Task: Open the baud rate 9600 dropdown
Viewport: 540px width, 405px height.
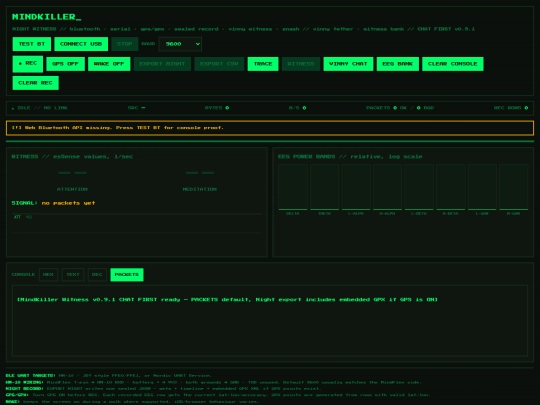Action: click(x=180, y=44)
